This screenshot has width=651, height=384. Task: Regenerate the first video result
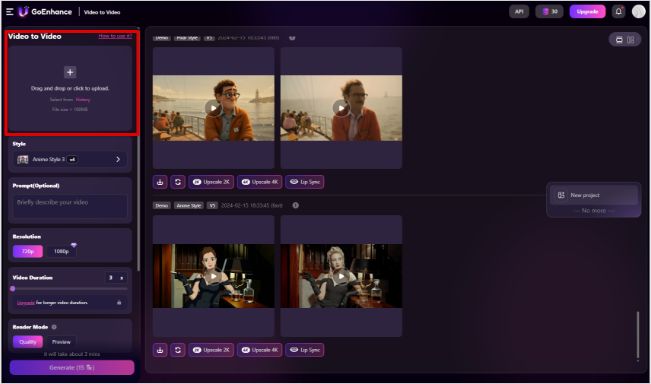pos(178,182)
